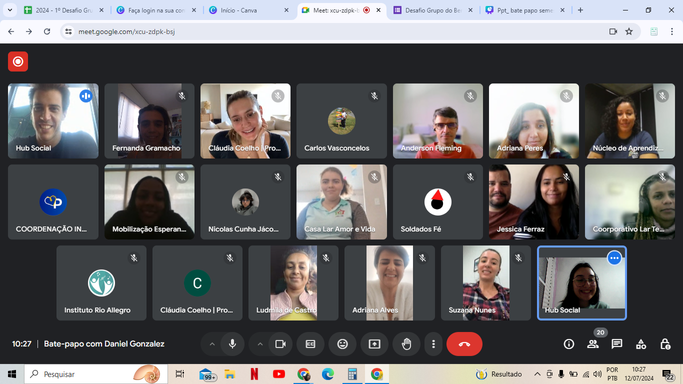Open more options three-dot menu
Viewport: 683px width, 384px height.
point(433,344)
